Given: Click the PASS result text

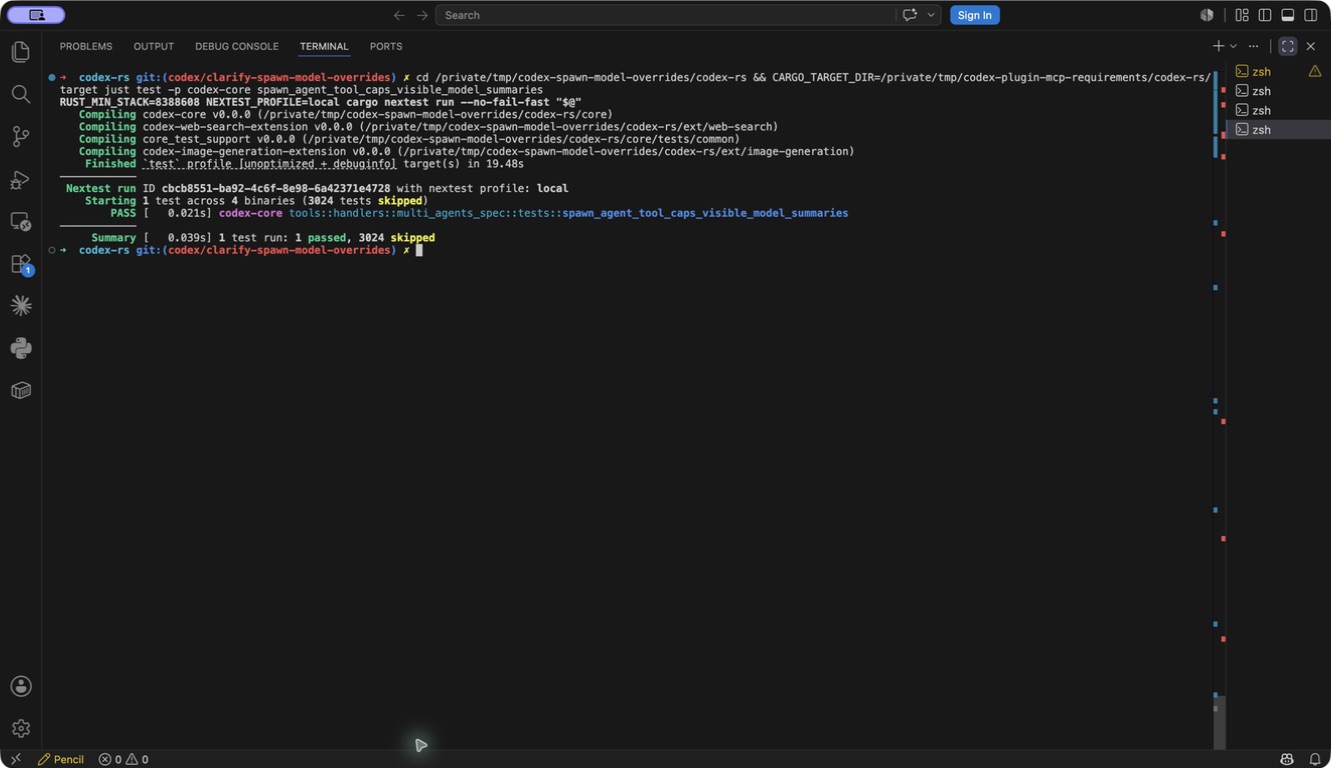Looking at the screenshot, I should [x=123, y=213].
